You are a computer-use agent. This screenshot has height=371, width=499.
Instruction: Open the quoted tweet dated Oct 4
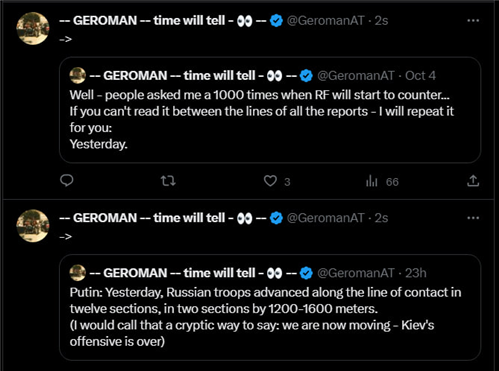click(x=270, y=110)
